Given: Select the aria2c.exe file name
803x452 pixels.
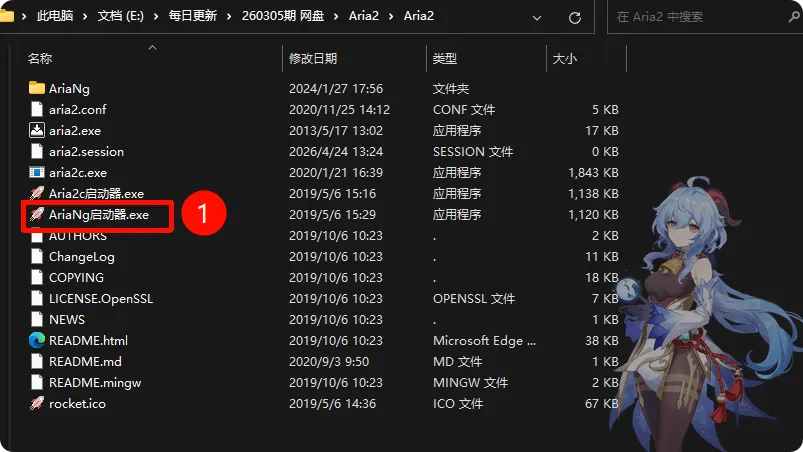Looking at the screenshot, I should 78,173.
